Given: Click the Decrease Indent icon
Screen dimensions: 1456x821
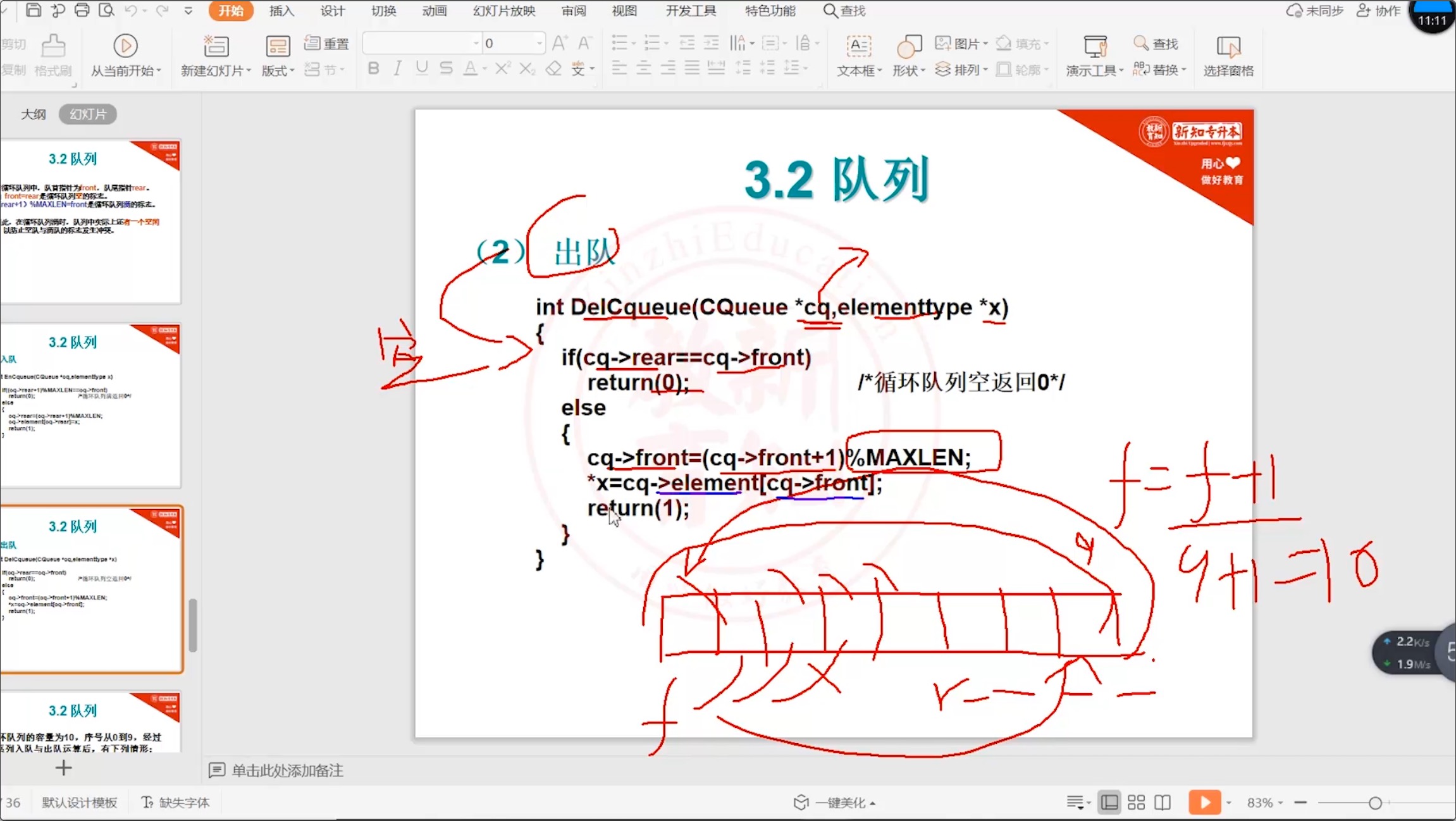Looking at the screenshot, I should click(x=687, y=44).
